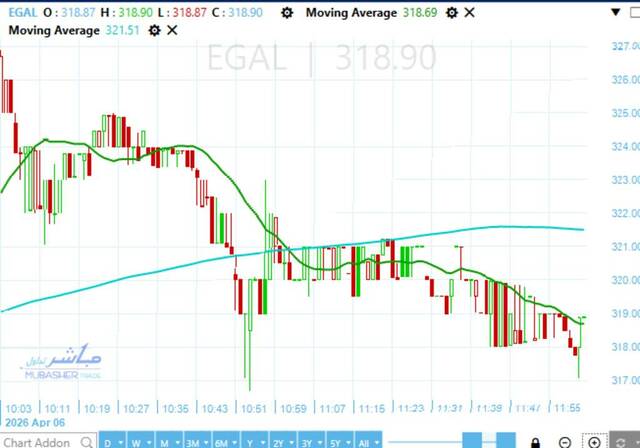Toggle the chart lock padlock icon
Image resolution: width=640 pixels, height=448 pixels.
536,441
